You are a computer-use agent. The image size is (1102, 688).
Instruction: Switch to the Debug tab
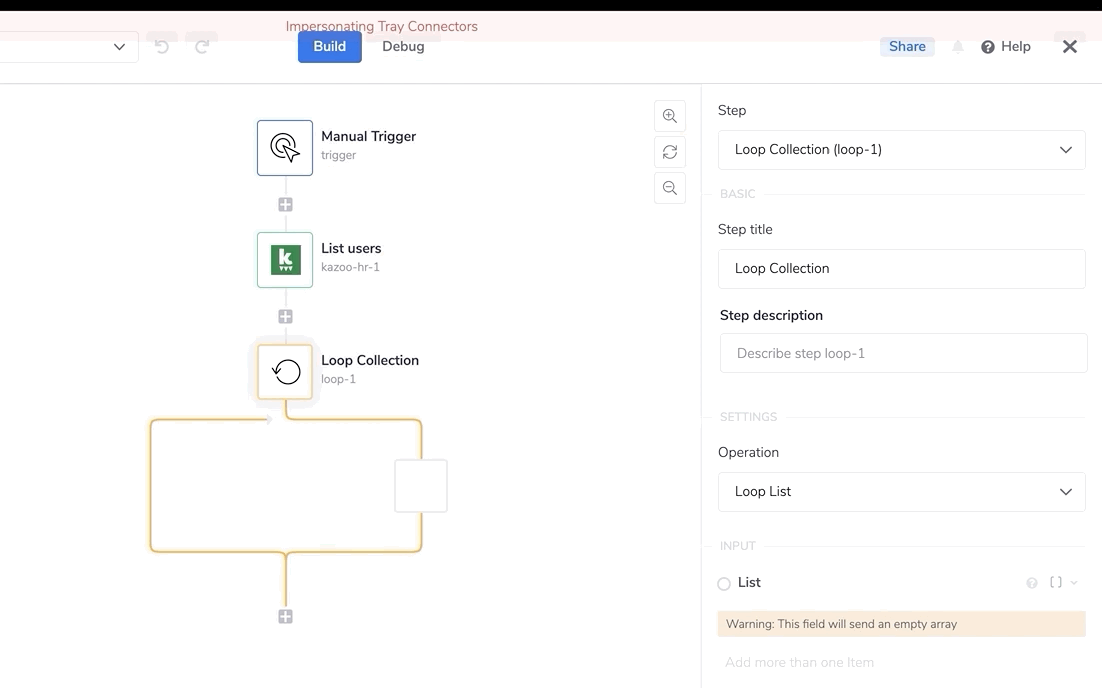pyautogui.click(x=403, y=47)
